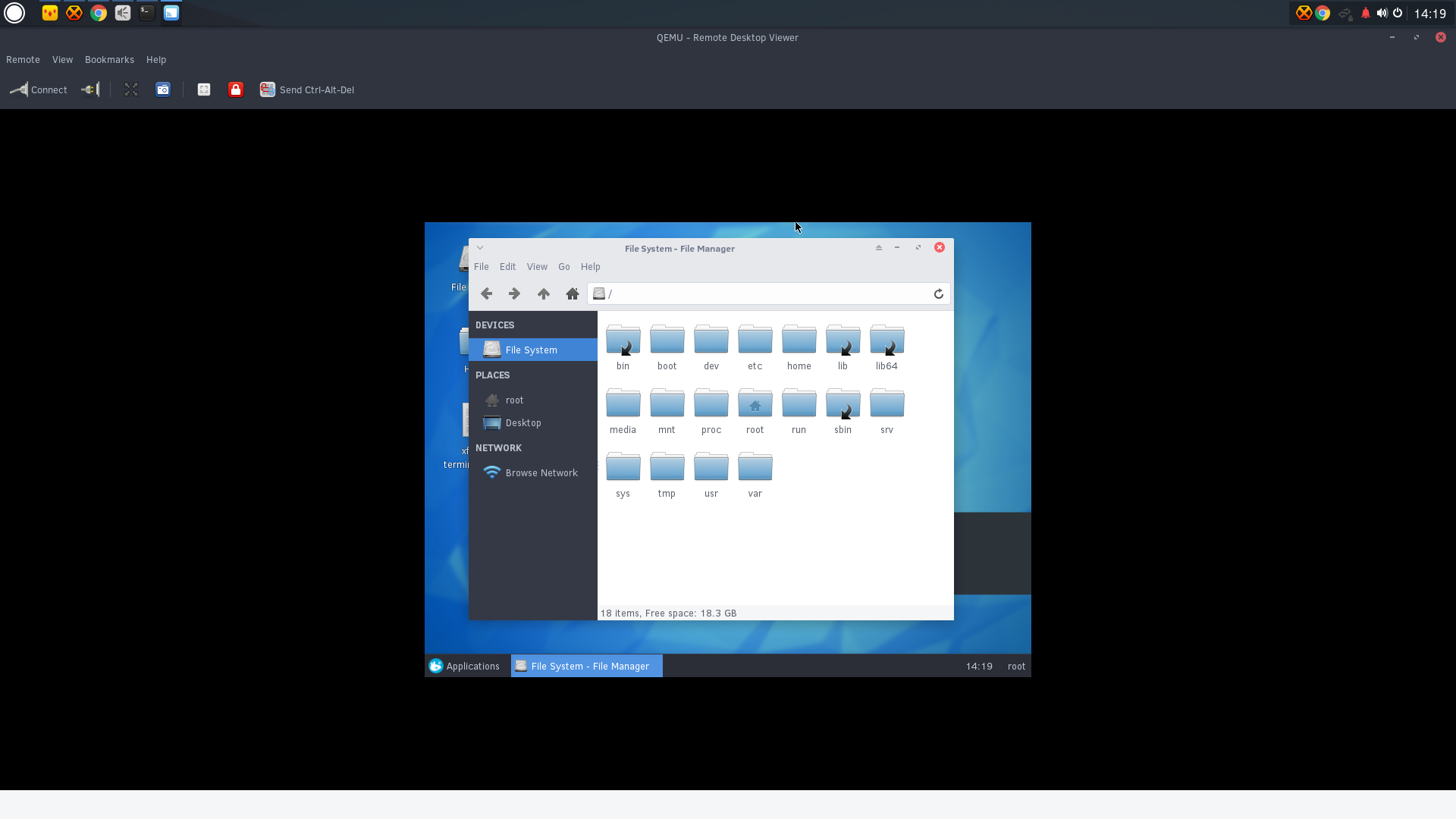Click the volume speaker tray icon
Image resolution: width=1456 pixels, height=819 pixels.
click(x=1382, y=13)
